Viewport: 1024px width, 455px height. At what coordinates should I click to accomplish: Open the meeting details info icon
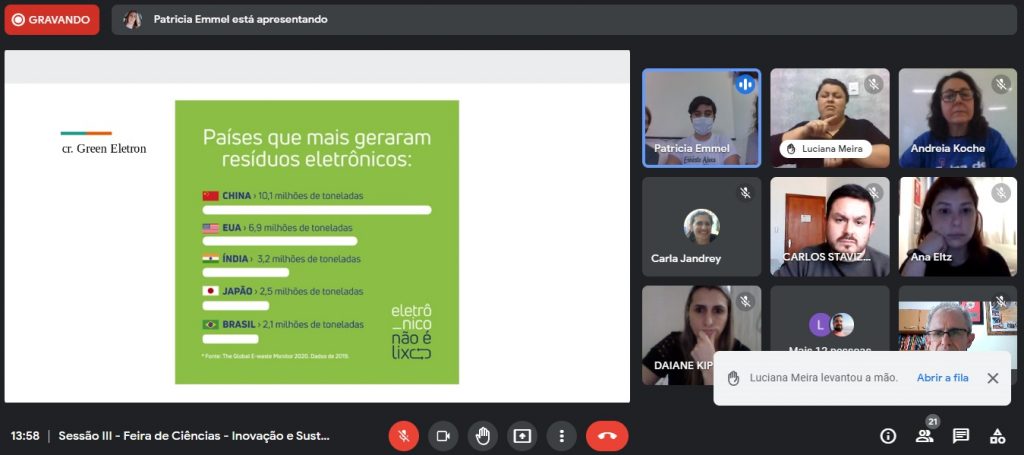click(x=887, y=436)
